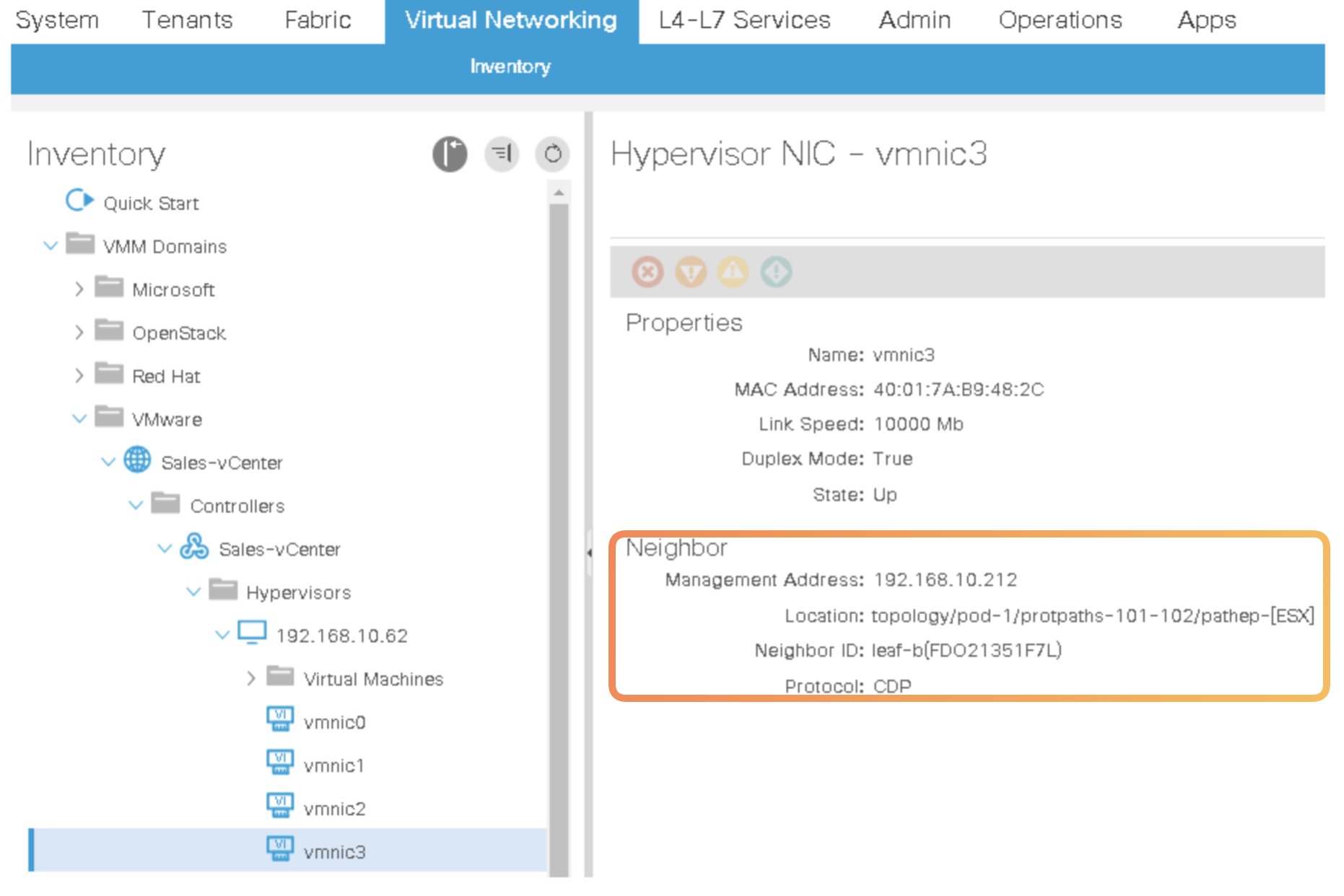Viewport: 1344px width, 896px height.
Task: Click the dark round Inventory toolbar icon
Action: [x=450, y=154]
